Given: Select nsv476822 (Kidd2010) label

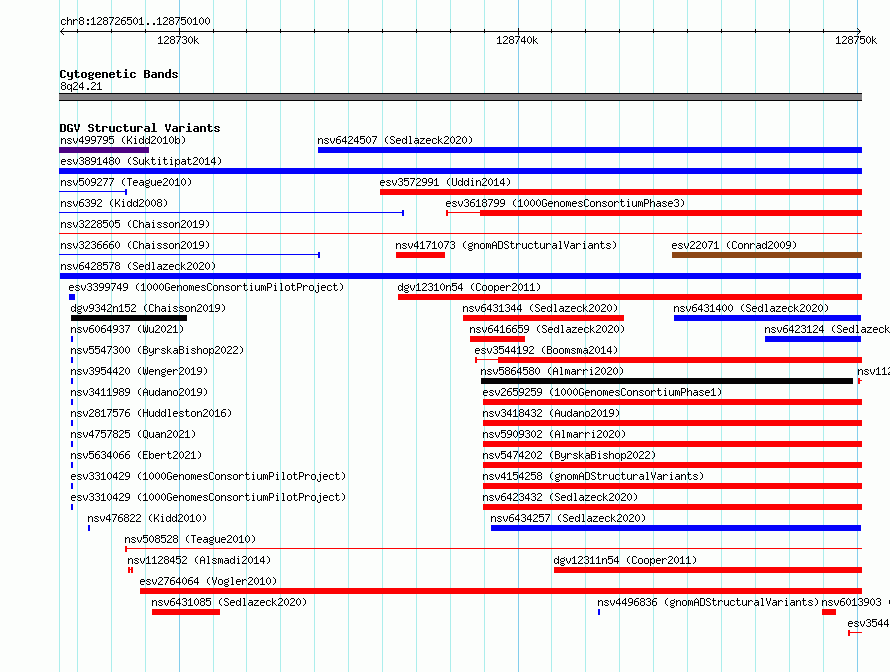Looking at the screenshot, I should (x=147, y=518).
